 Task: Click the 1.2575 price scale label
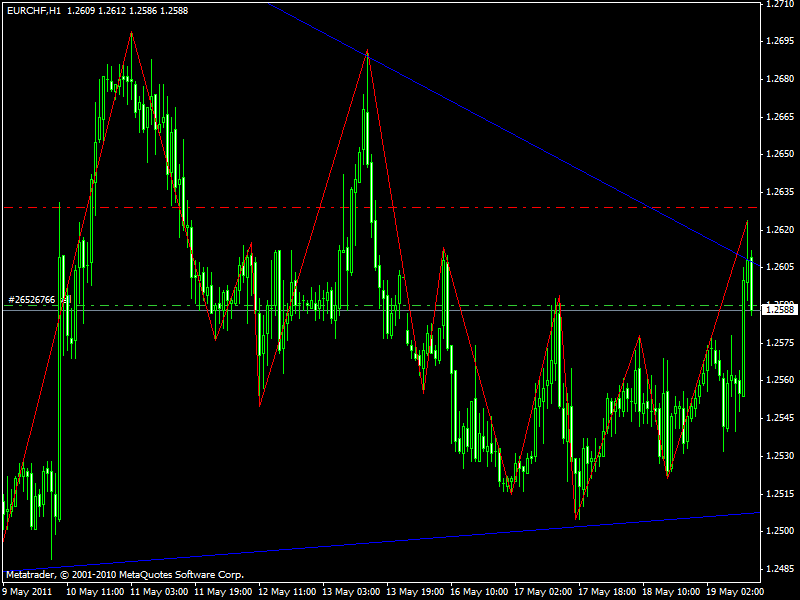(x=779, y=343)
